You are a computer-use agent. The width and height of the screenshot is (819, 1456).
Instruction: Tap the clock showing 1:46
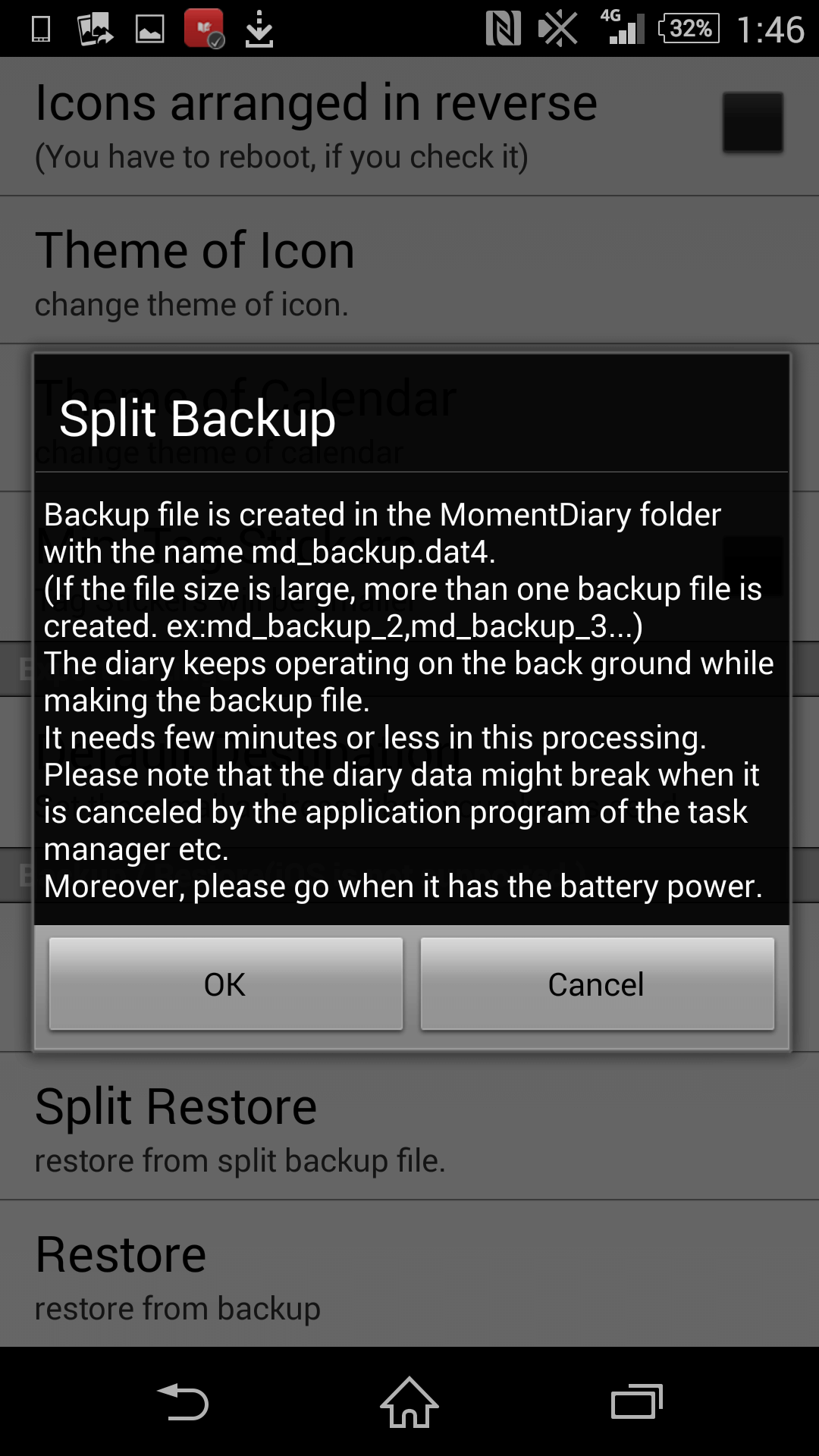[x=770, y=30]
